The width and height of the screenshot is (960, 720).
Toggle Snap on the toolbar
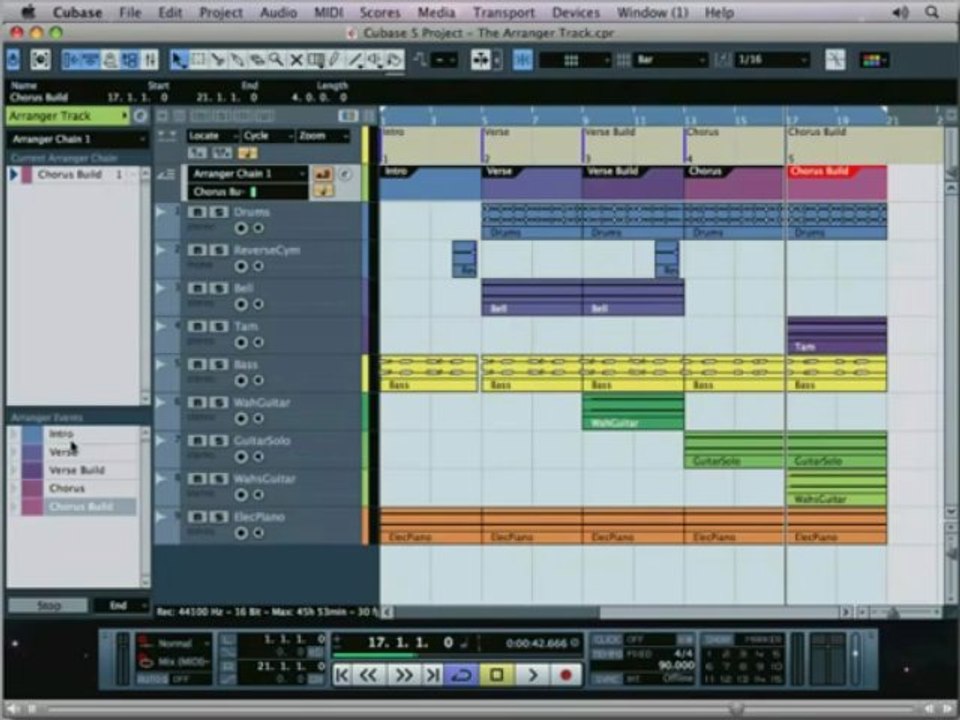[522, 60]
